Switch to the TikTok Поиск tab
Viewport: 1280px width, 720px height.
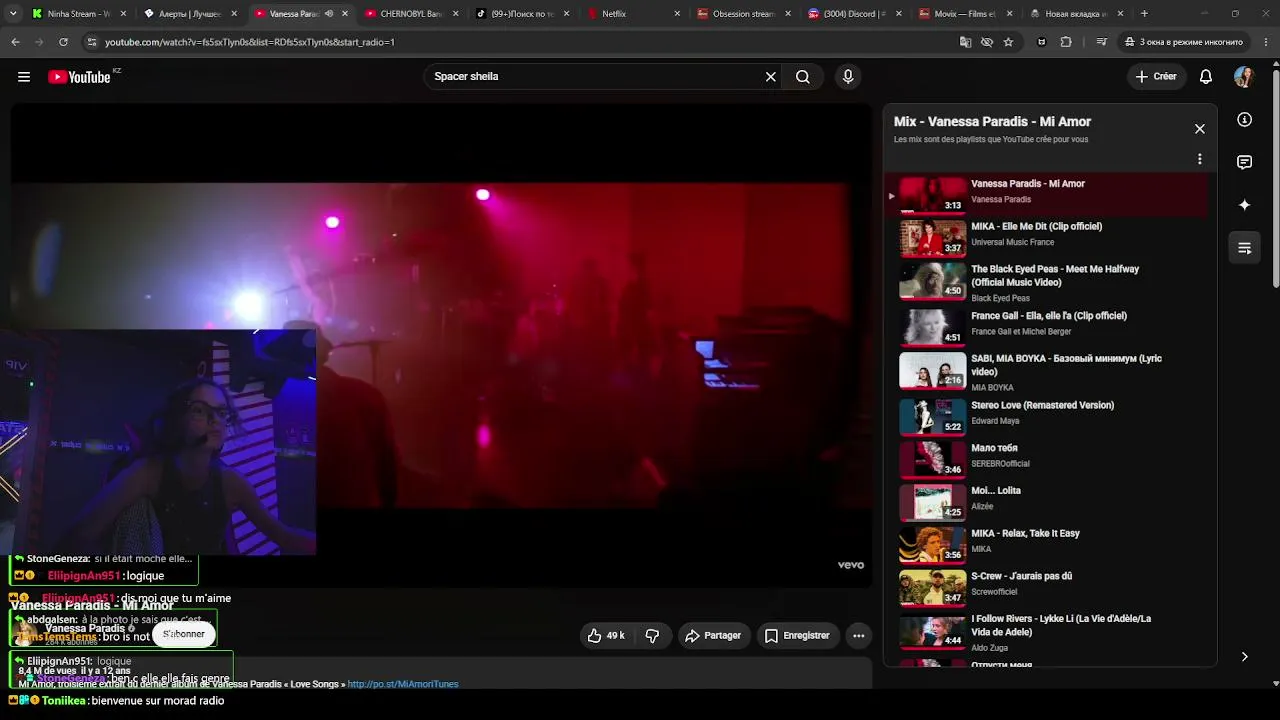coord(522,14)
